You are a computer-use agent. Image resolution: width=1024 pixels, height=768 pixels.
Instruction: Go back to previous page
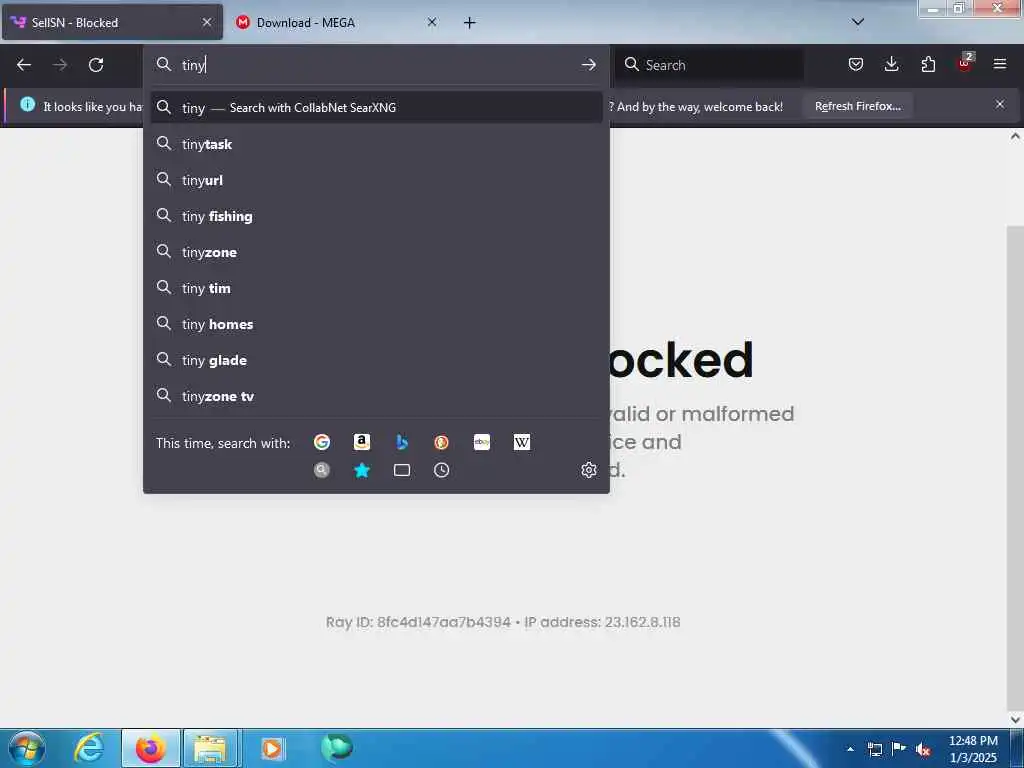(x=24, y=65)
